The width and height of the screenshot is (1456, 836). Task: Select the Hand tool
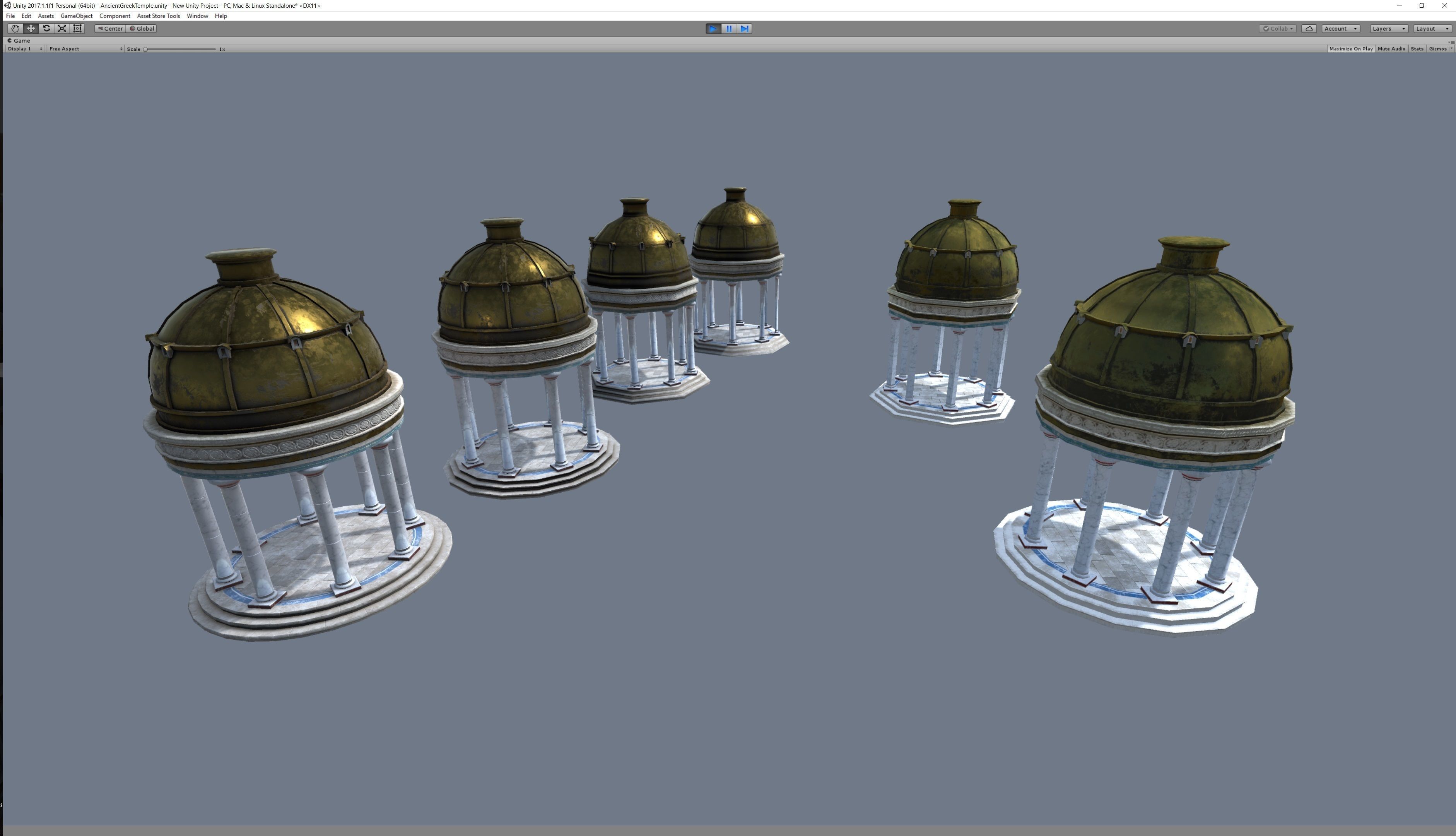point(15,29)
